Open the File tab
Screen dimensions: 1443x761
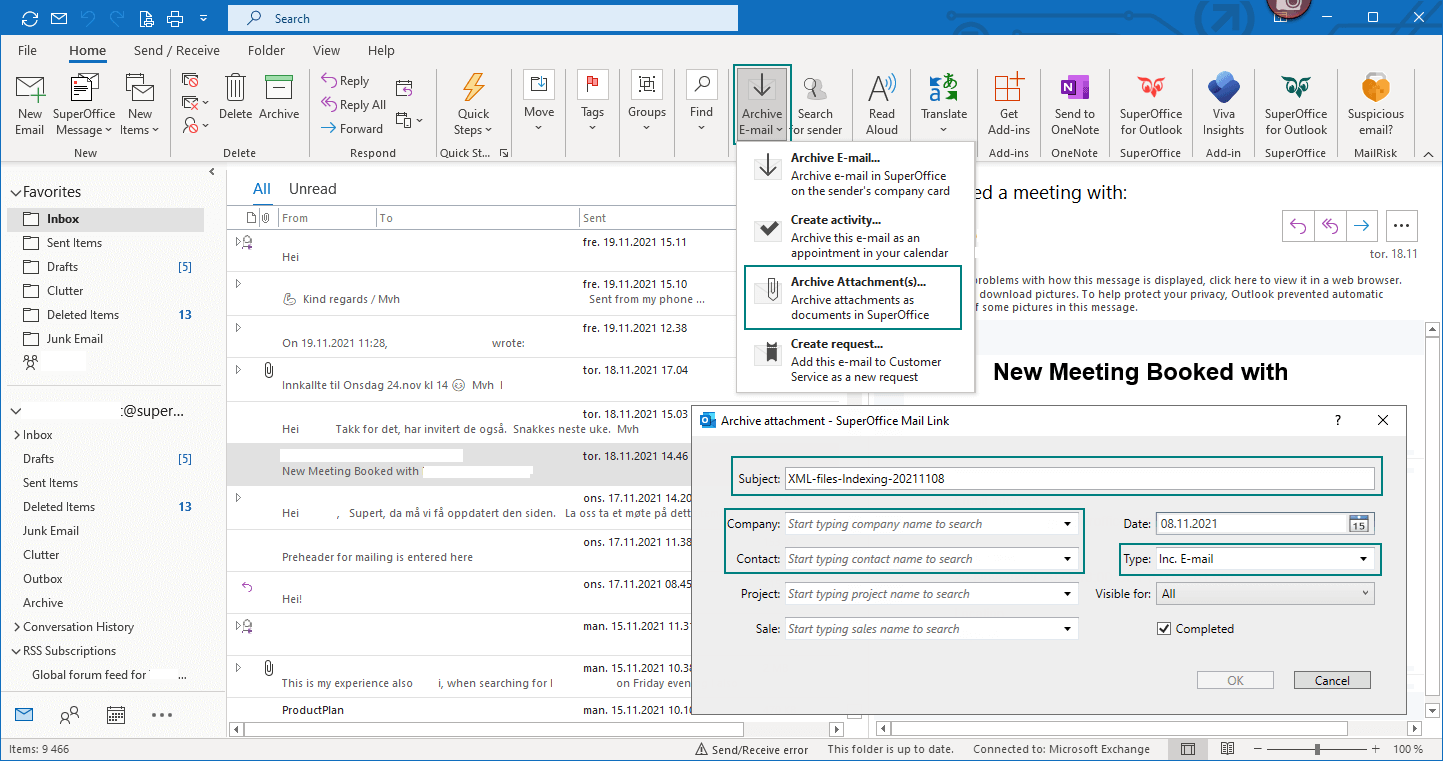[x=27, y=50]
